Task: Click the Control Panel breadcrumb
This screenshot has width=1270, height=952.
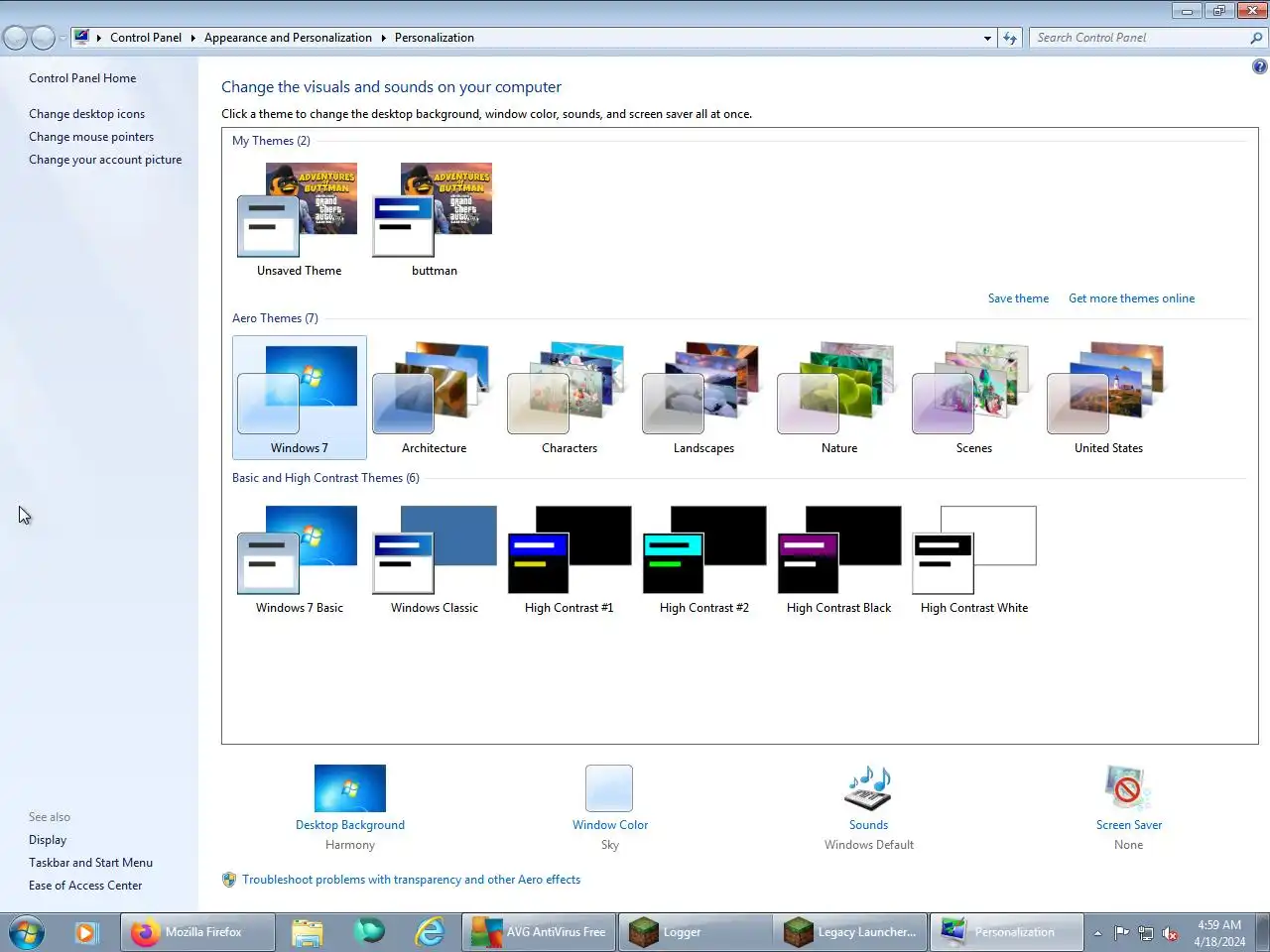Action: point(146,38)
